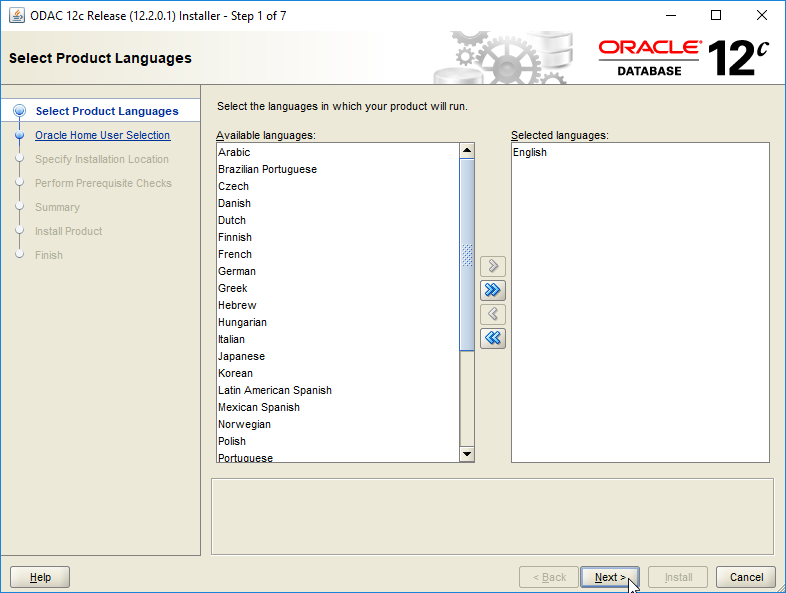Select Danish in available languages
The image size is (786, 593).
click(338, 204)
